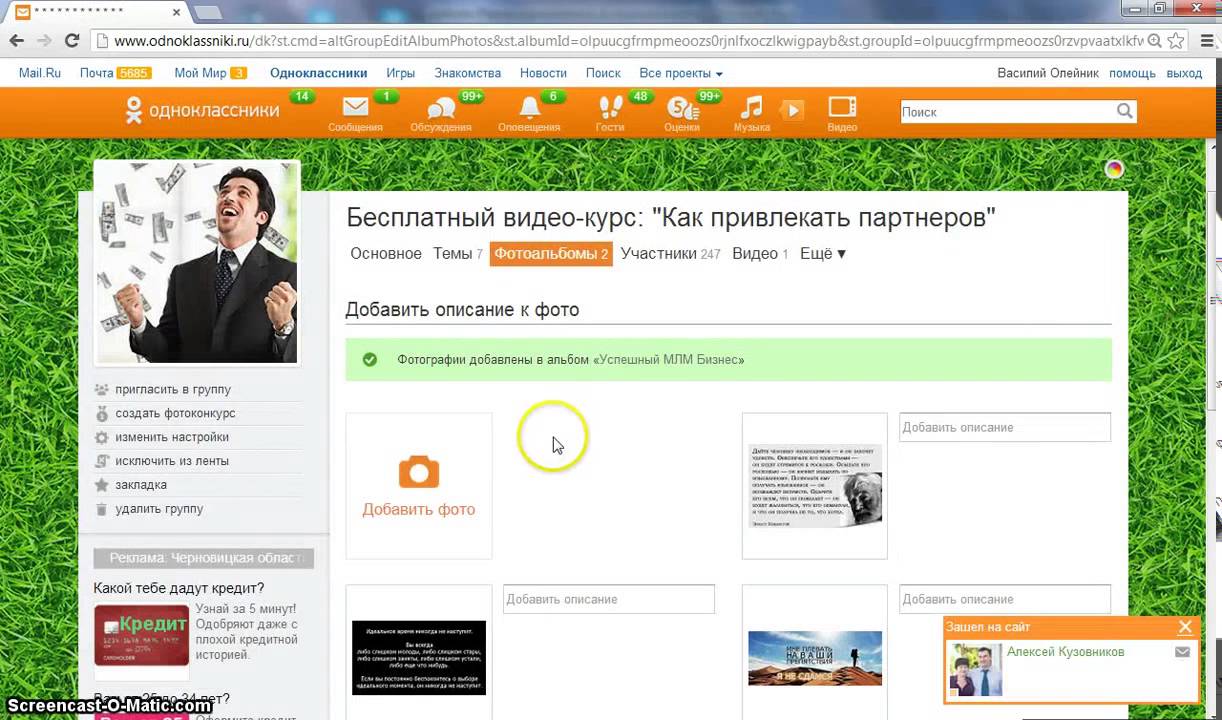Click the browser back arrow
Screen dimensions: 1222x720
pyautogui.click(x=16, y=41)
